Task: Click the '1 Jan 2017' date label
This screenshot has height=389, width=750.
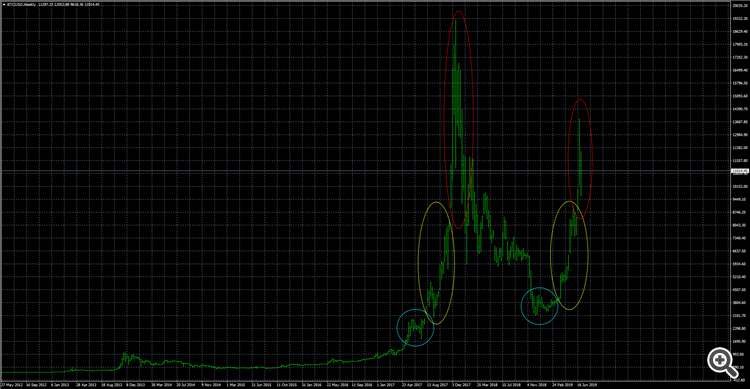Action: [386, 384]
